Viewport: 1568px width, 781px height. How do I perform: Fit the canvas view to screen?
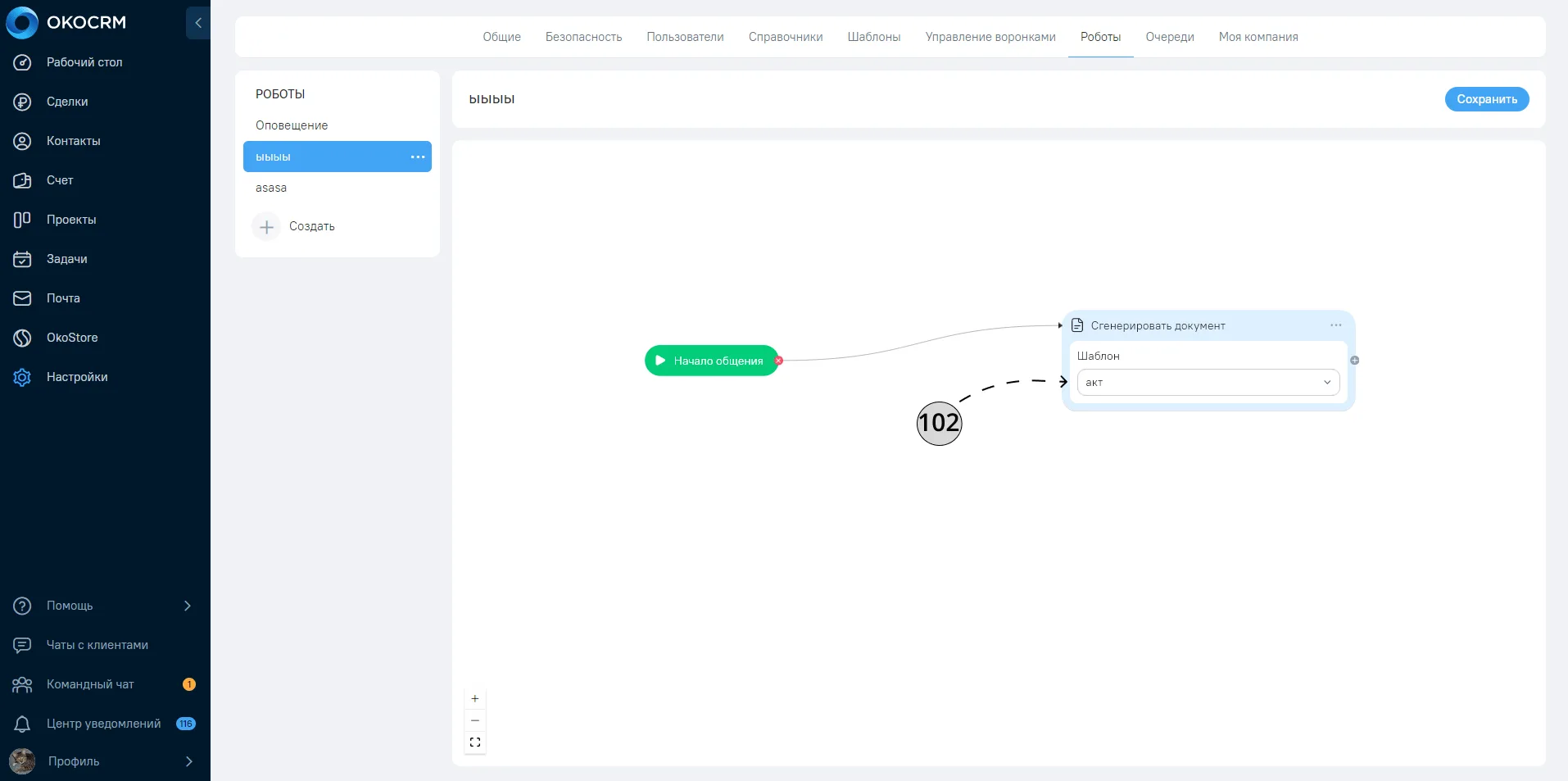click(475, 742)
